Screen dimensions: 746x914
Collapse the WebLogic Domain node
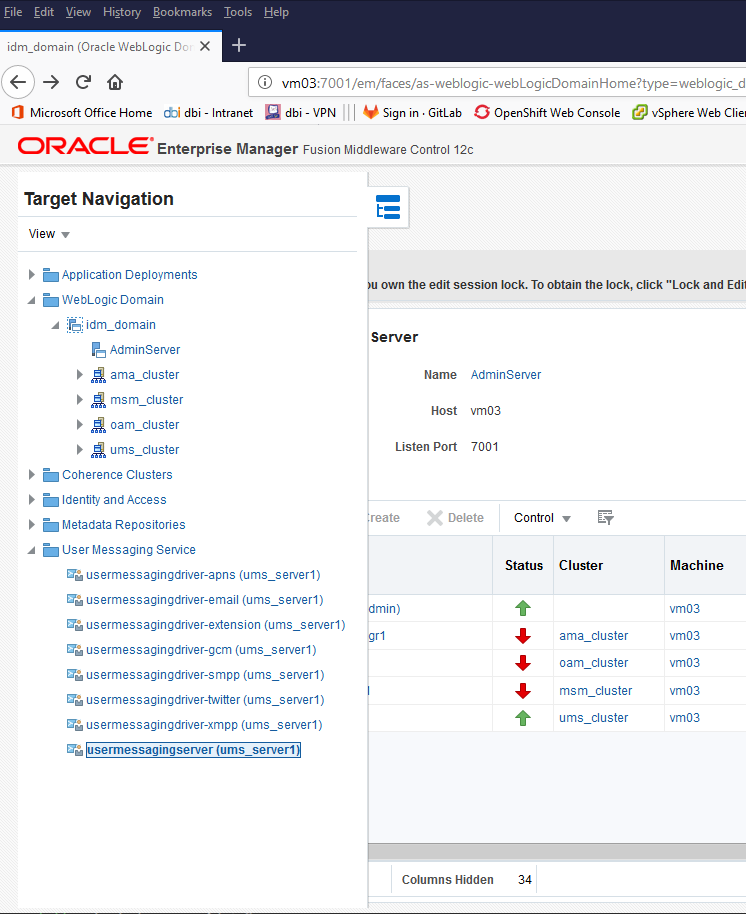31,300
